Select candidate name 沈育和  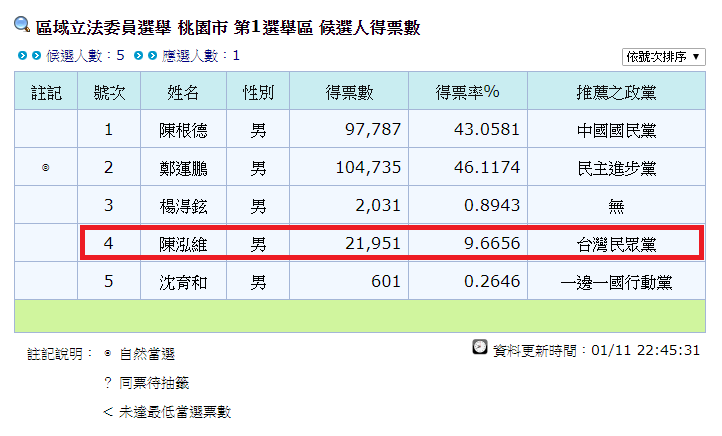183,282
